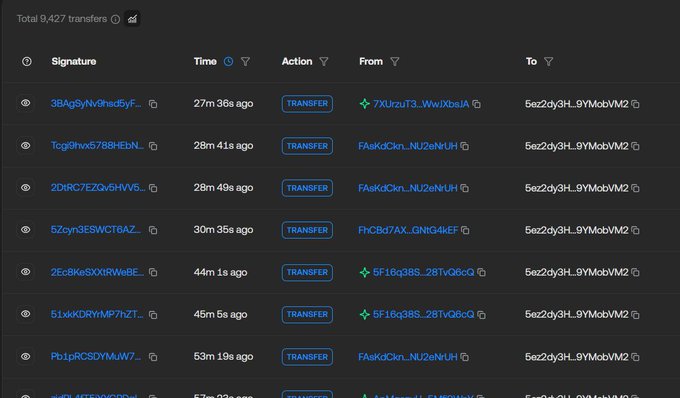Click green star icon in 45m 5s row

(365, 314)
